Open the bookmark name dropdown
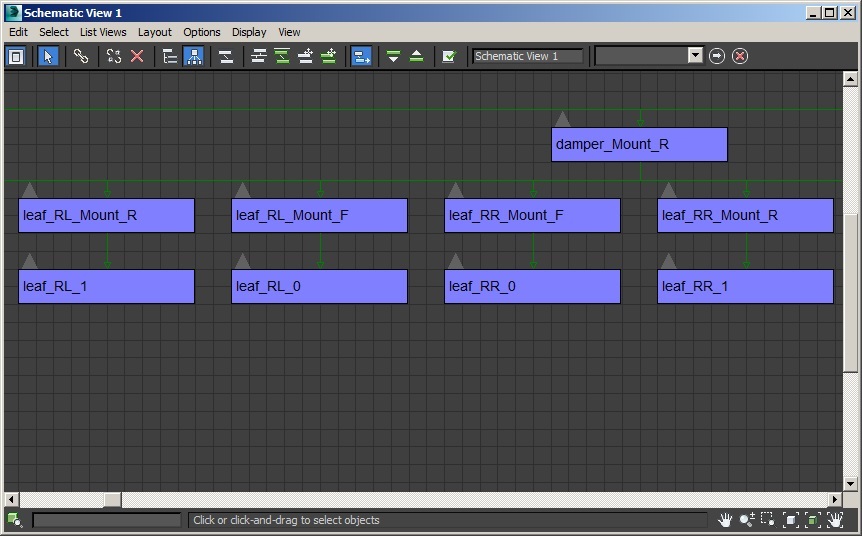The height and width of the screenshot is (536, 862). tap(695, 56)
